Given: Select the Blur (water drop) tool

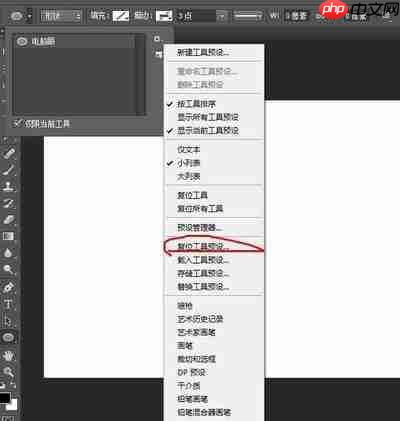Looking at the screenshot, I should coord(9,253).
